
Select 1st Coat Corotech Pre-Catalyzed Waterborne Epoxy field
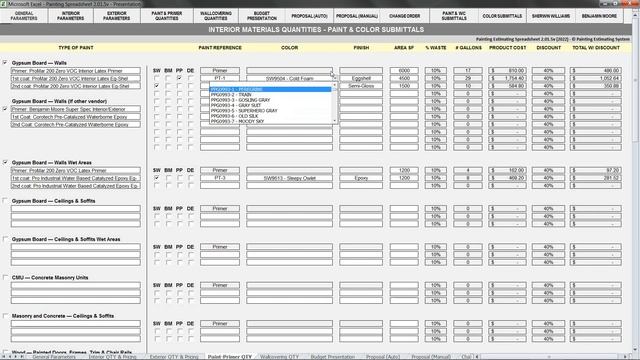[76, 117]
